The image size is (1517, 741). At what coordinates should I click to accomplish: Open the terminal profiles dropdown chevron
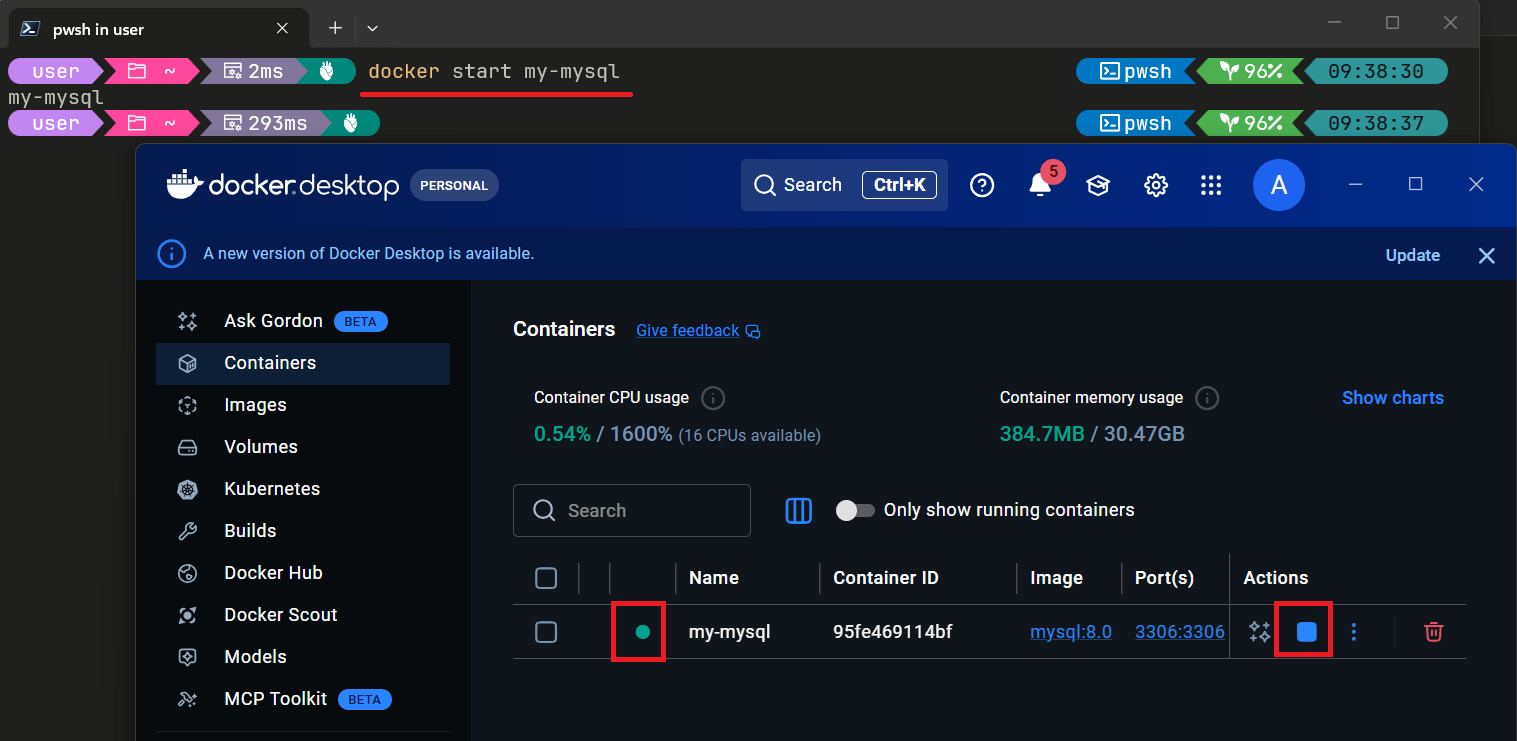[372, 28]
